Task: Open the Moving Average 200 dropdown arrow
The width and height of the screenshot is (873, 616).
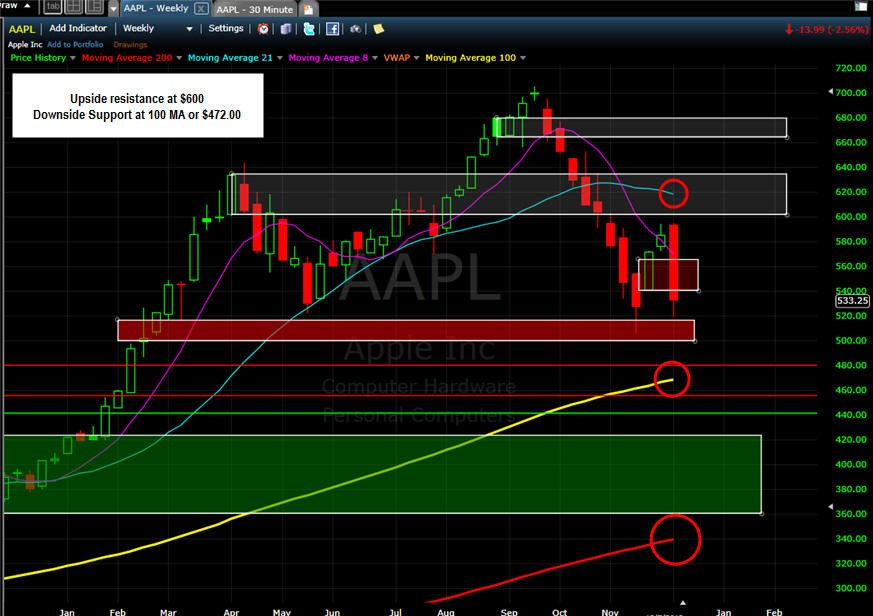Action: coord(179,58)
